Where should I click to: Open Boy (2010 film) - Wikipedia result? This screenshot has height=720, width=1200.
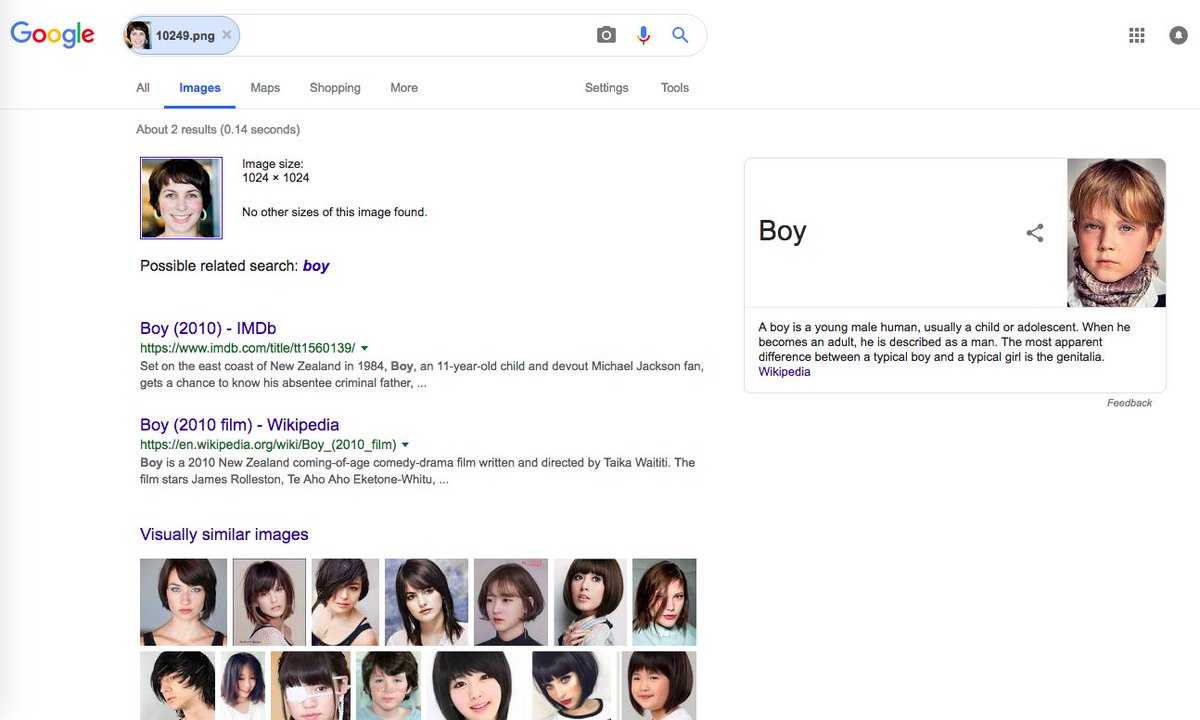pos(239,425)
